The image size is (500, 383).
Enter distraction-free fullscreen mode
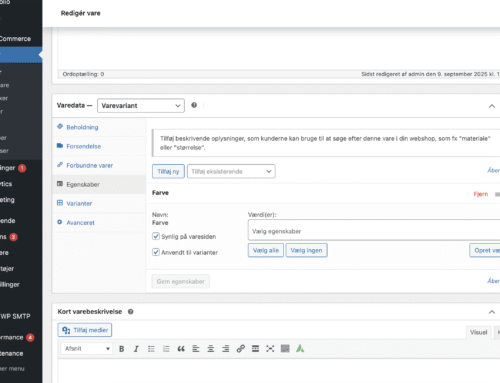[270, 349]
